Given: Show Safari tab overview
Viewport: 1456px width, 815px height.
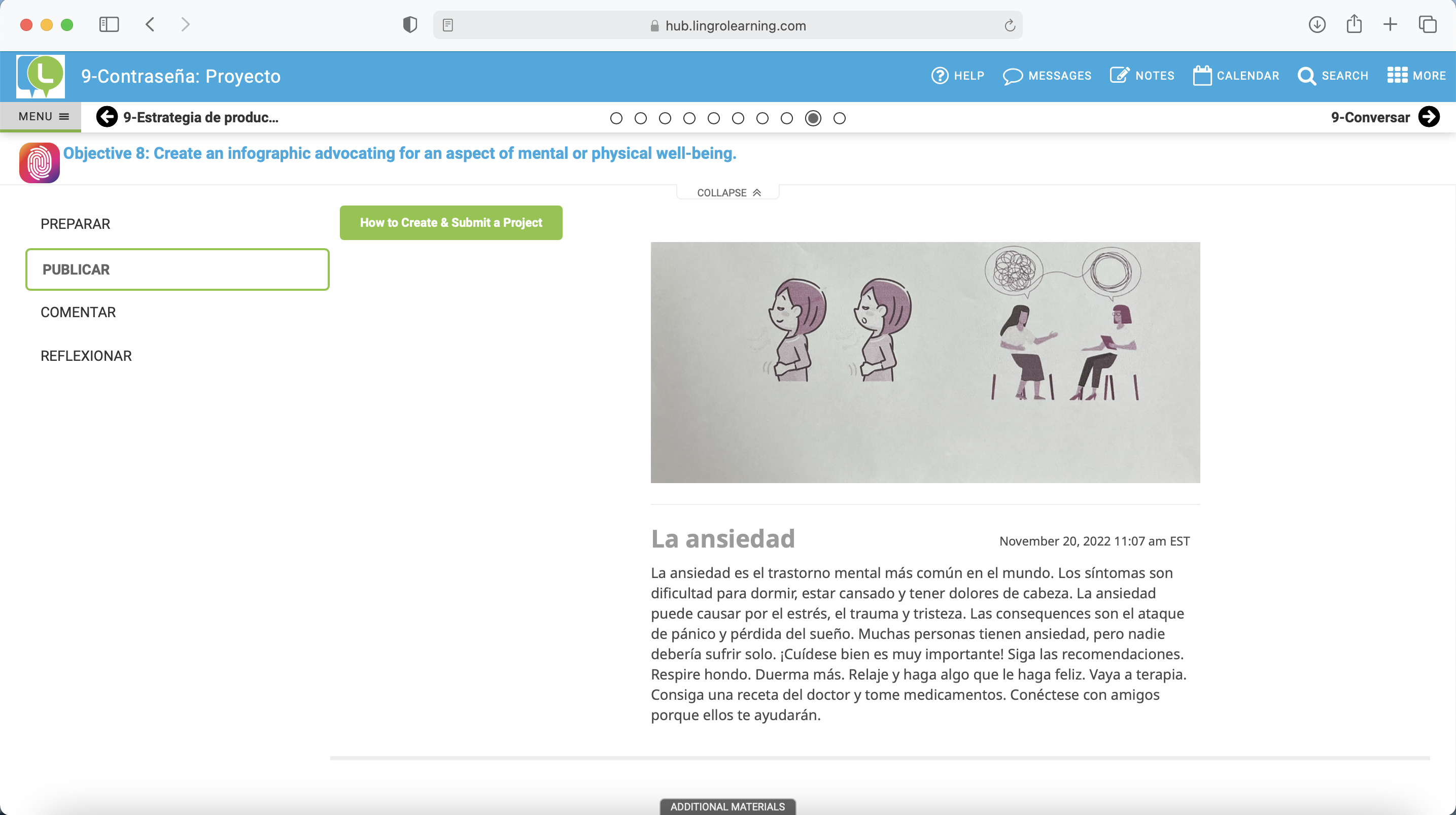Looking at the screenshot, I should (x=1428, y=24).
